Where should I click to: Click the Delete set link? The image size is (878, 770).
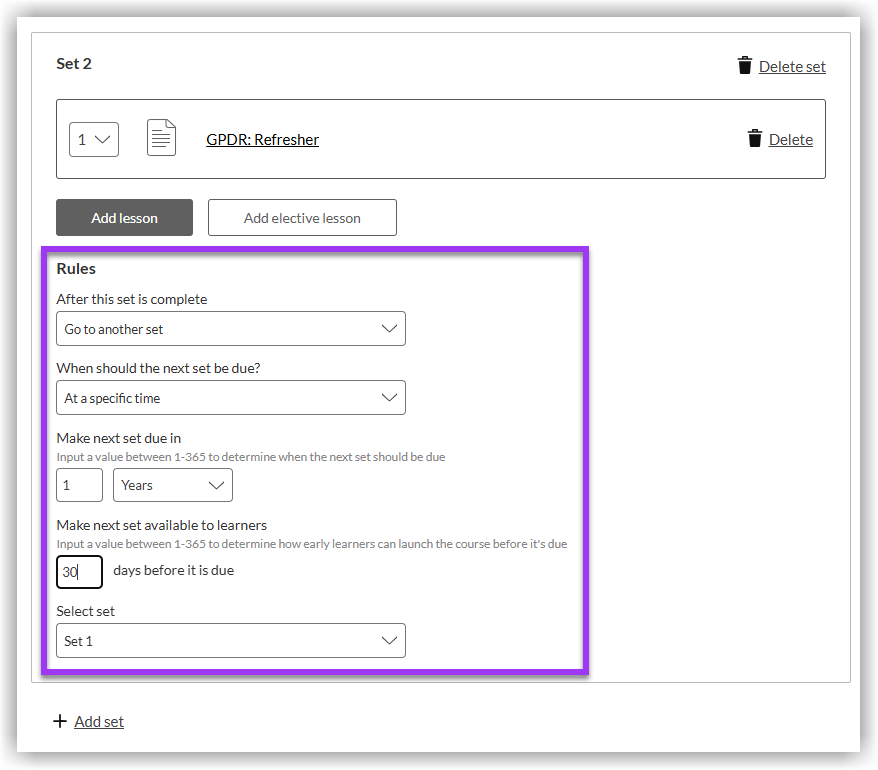[791, 66]
